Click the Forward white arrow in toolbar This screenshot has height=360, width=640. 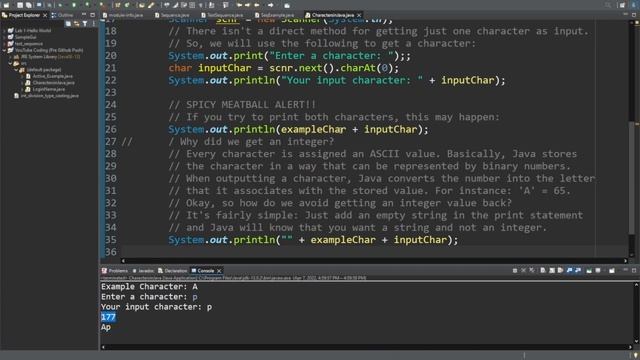tap(271, 5)
